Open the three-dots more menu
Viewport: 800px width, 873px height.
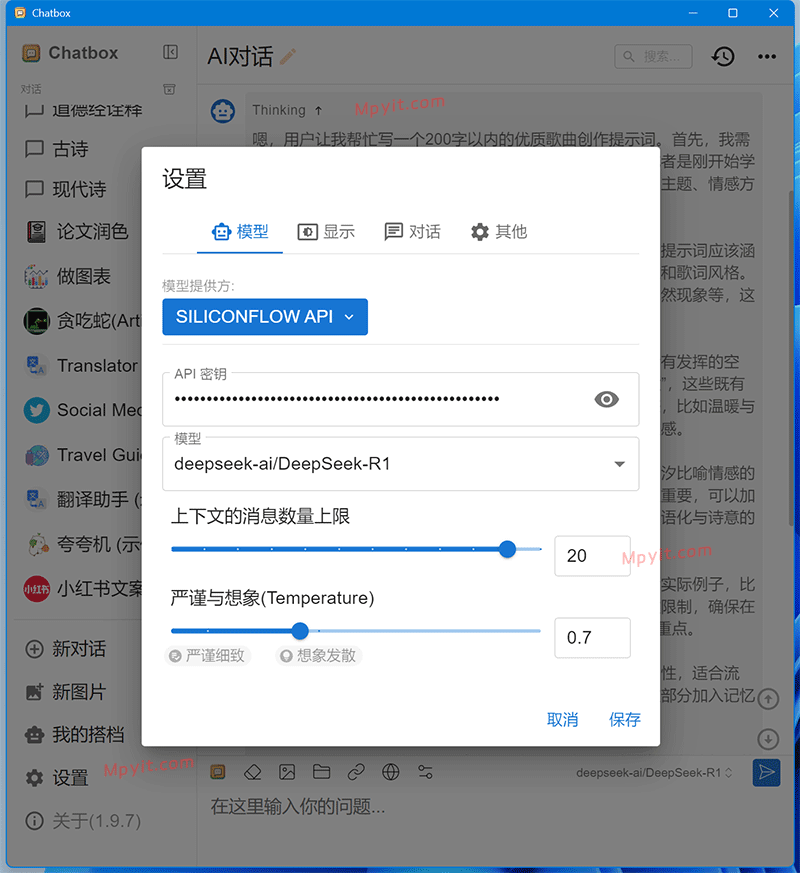pos(767,56)
